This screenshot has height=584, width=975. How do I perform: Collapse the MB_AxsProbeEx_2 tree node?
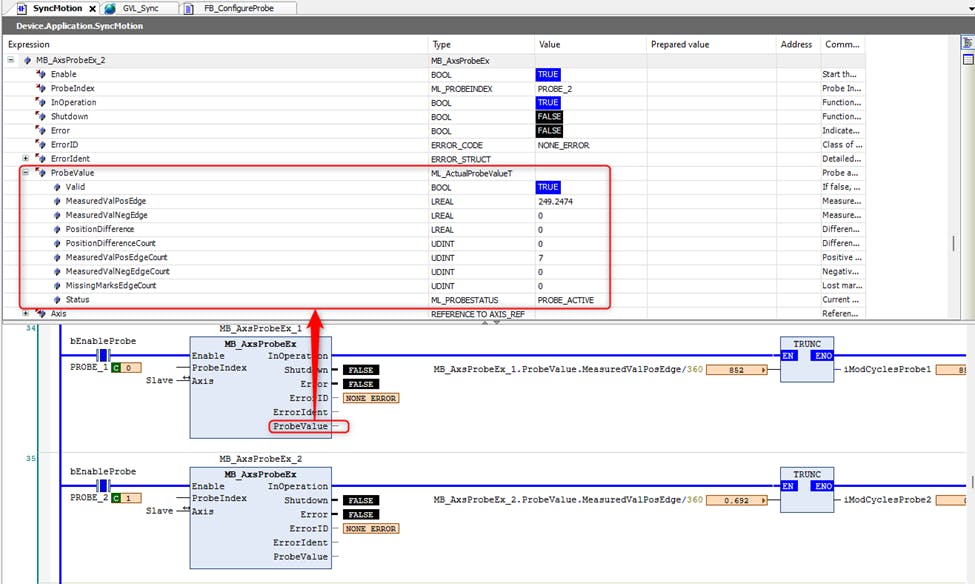click(12, 60)
